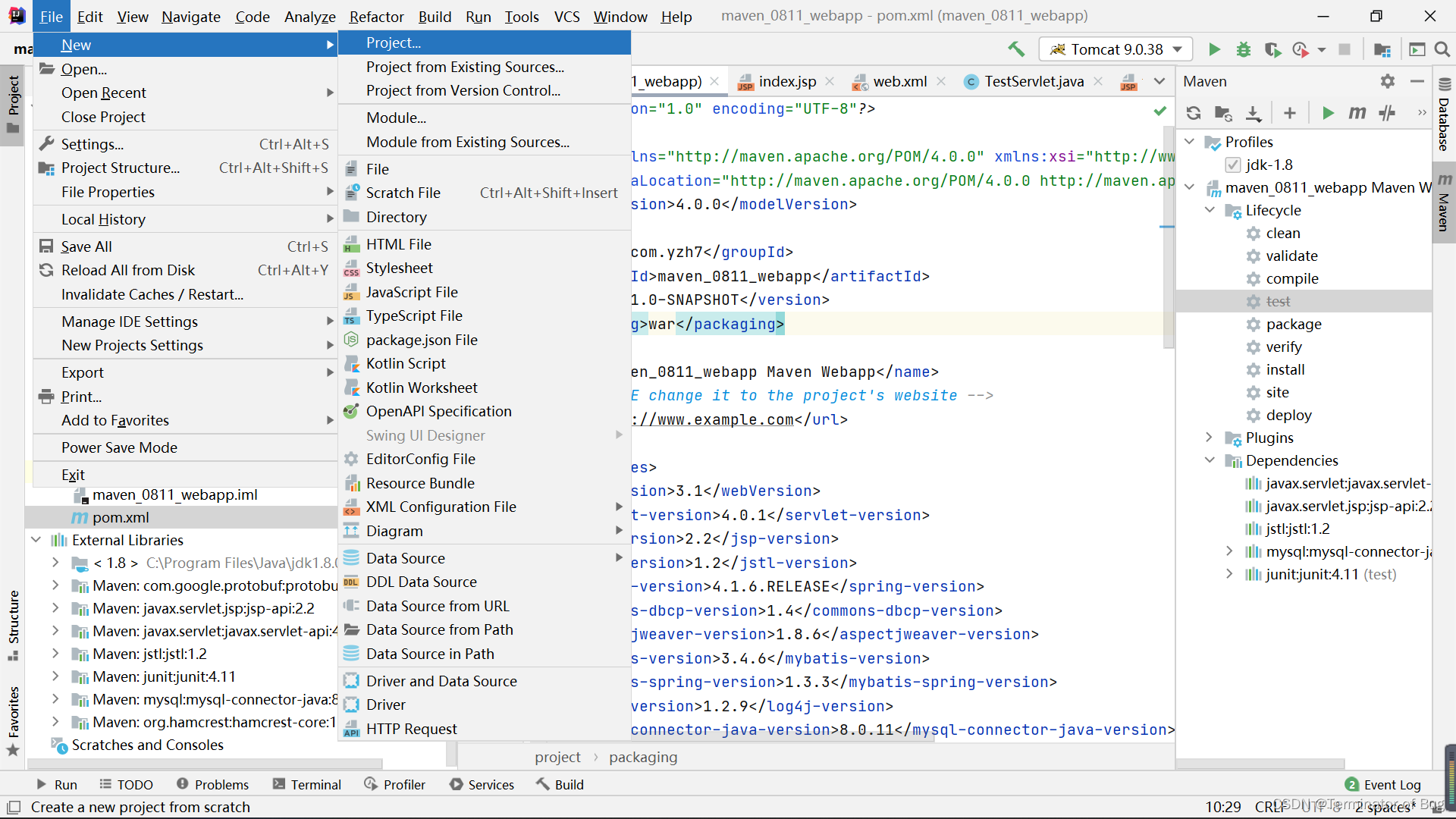Open Maven panel settings gear
The height and width of the screenshot is (819, 1456).
click(1388, 81)
